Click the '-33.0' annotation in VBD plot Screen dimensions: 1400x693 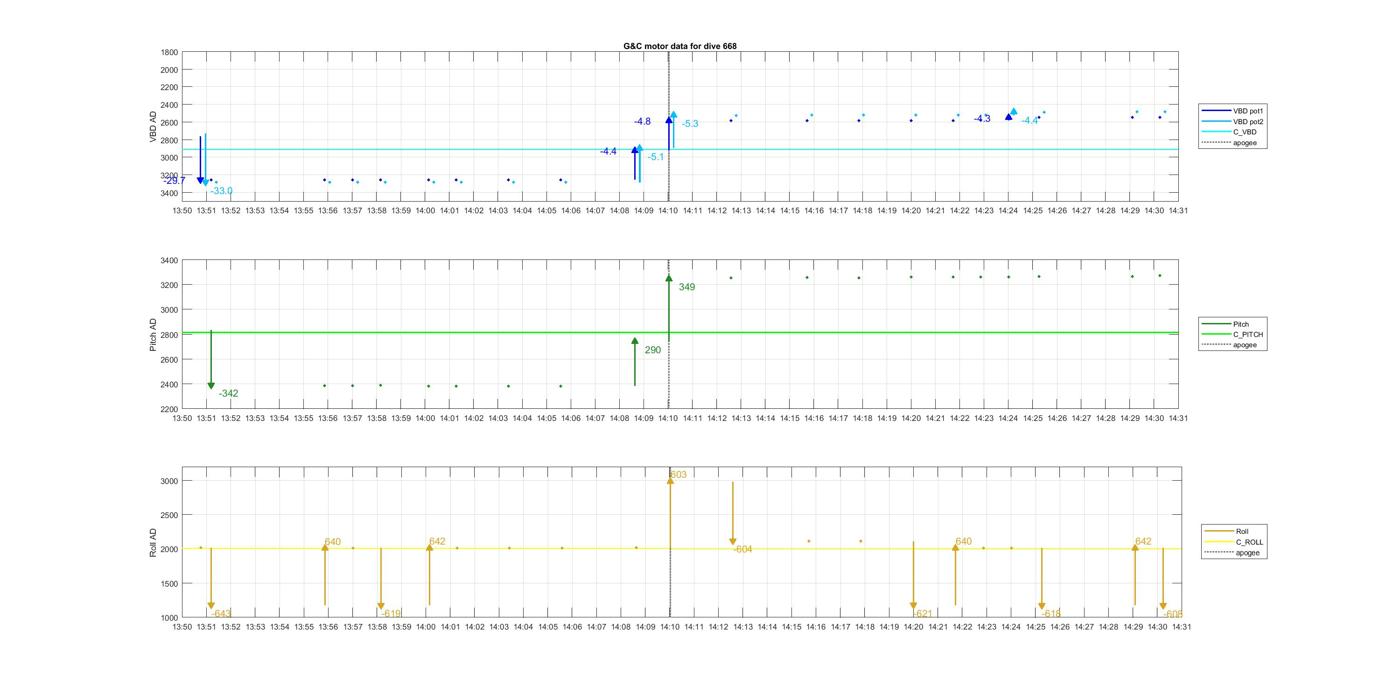click(x=221, y=191)
